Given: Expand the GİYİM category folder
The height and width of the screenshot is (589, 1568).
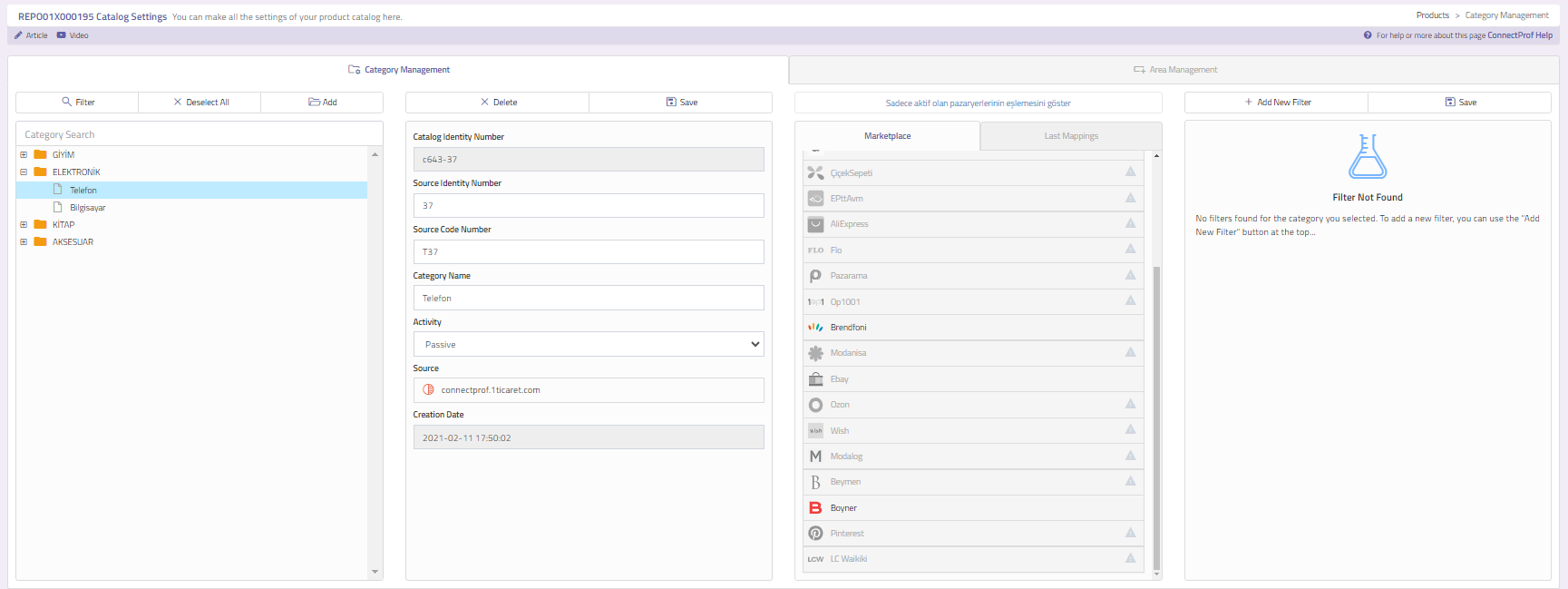Looking at the screenshot, I should click(x=24, y=155).
